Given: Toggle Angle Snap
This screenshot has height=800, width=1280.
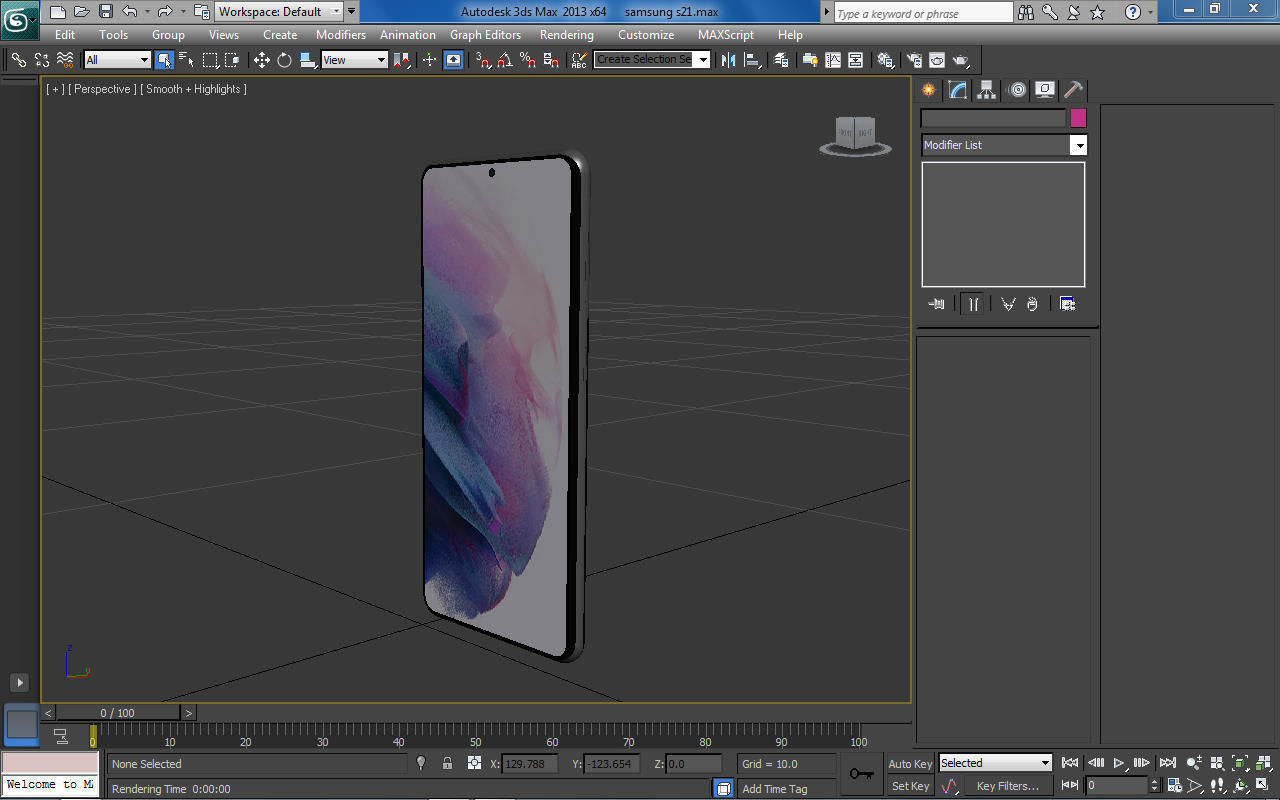Looking at the screenshot, I should point(506,60).
